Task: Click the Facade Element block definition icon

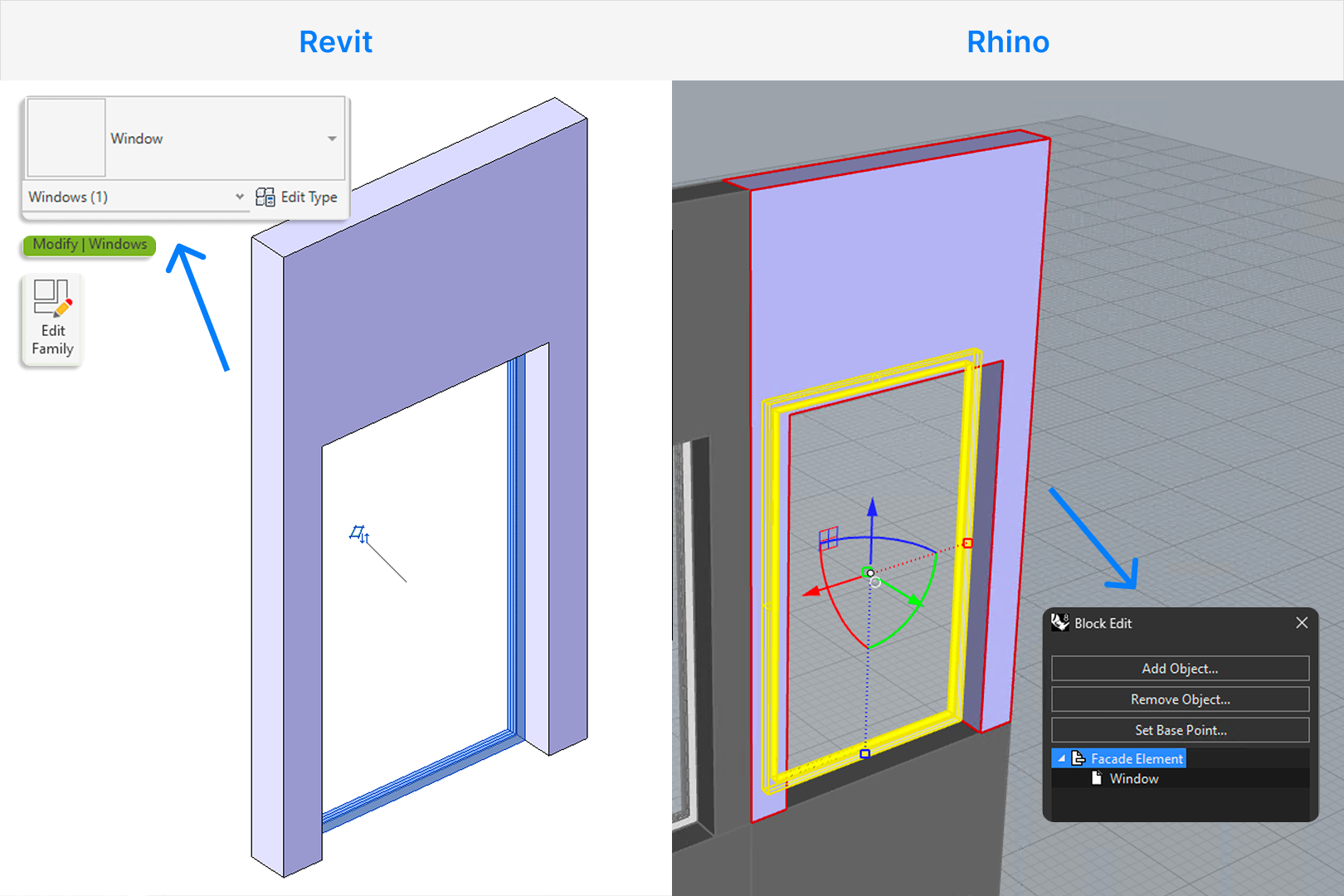Action: click(1079, 759)
